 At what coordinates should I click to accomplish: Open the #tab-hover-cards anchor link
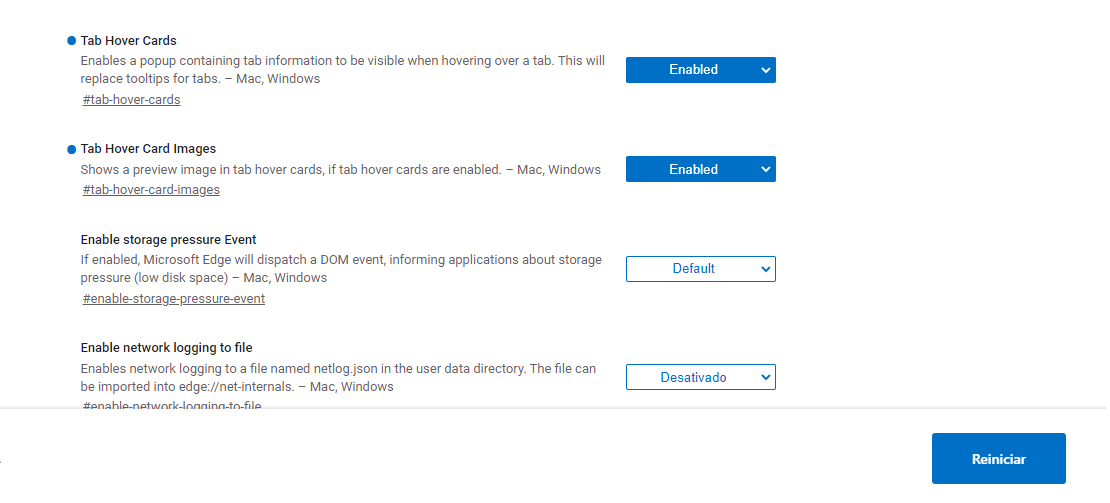tap(132, 100)
